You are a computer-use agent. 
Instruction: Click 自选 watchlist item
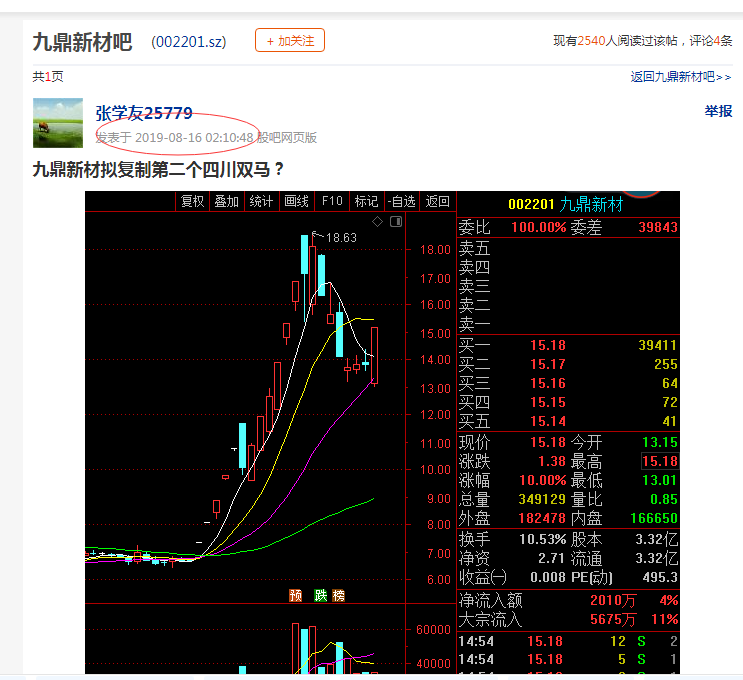(402, 201)
